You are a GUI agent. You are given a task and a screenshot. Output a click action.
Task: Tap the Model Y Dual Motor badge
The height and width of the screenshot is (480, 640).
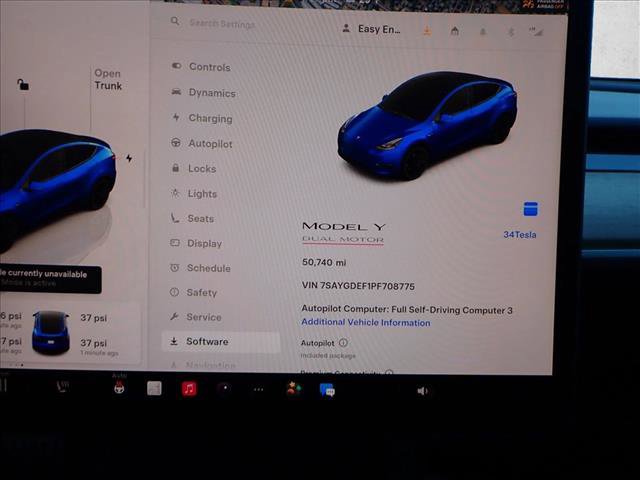[343, 233]
